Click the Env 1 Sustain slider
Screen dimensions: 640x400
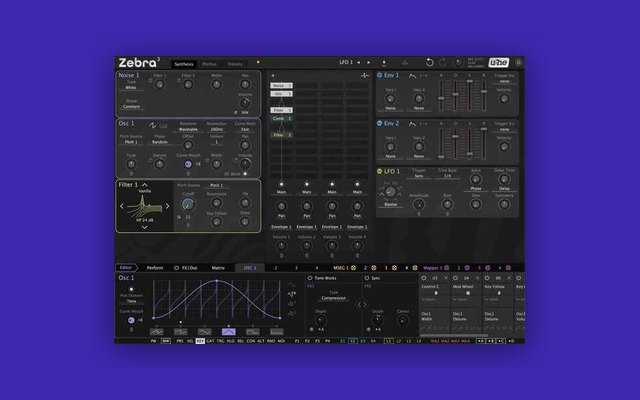[x=470, y=95]
